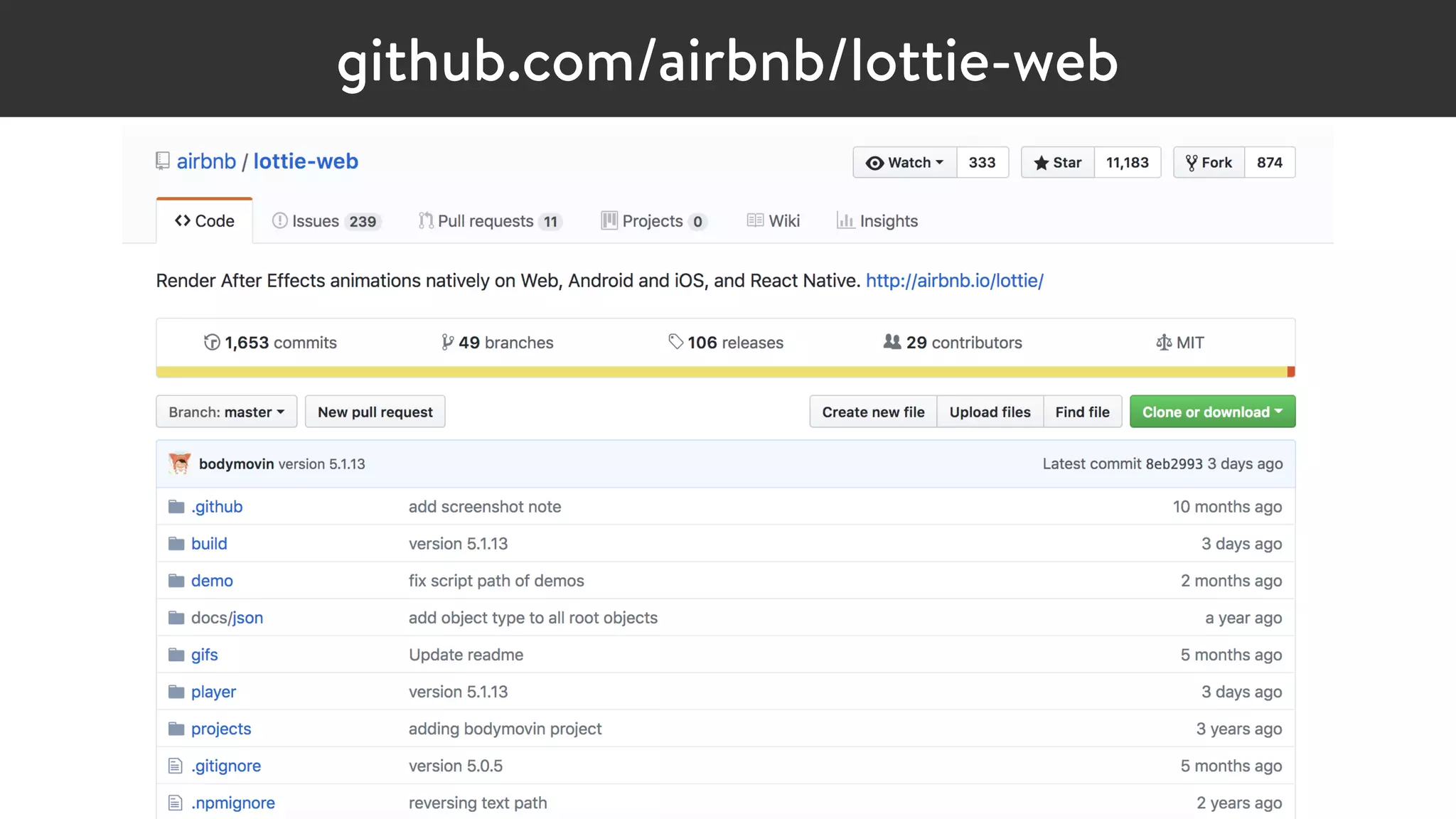Open the demo folder
1456x819 pixels.
[x=212, y=581]
